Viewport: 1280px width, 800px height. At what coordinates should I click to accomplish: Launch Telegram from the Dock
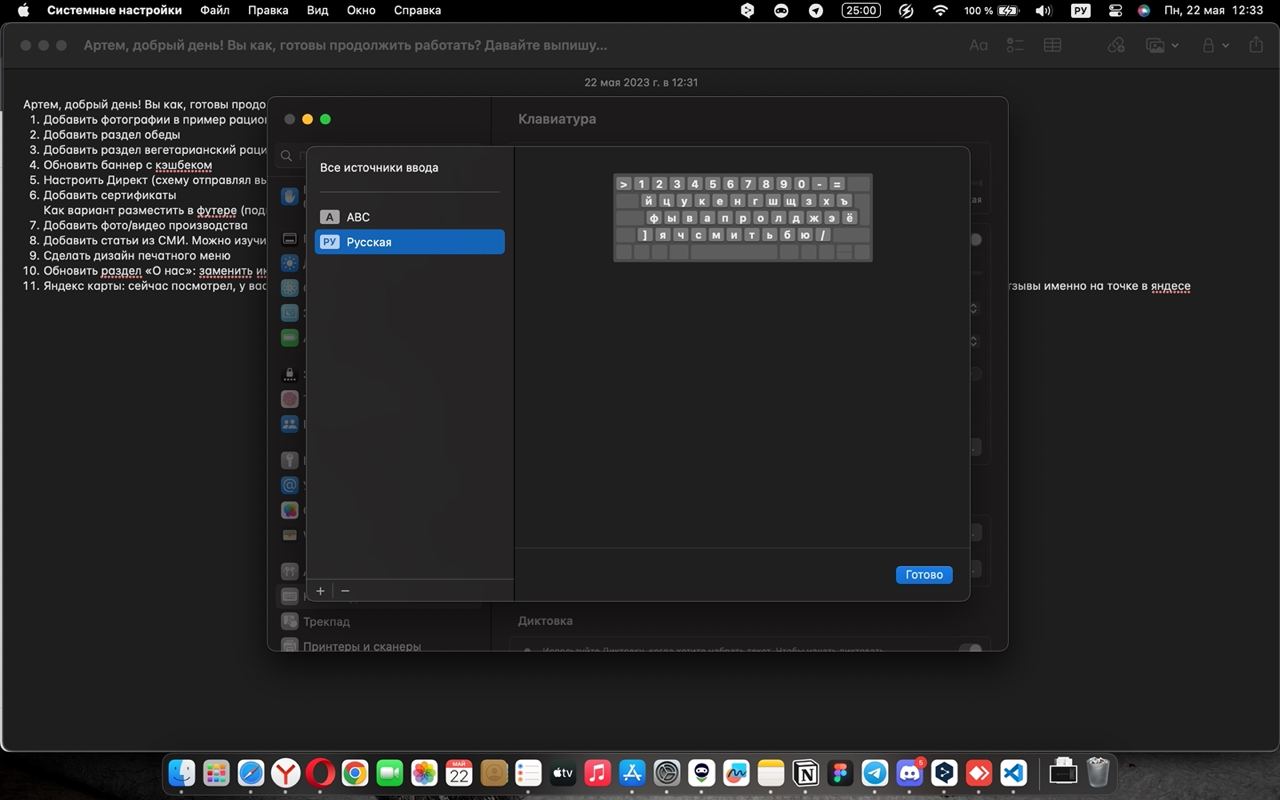[x=874, y=773]
